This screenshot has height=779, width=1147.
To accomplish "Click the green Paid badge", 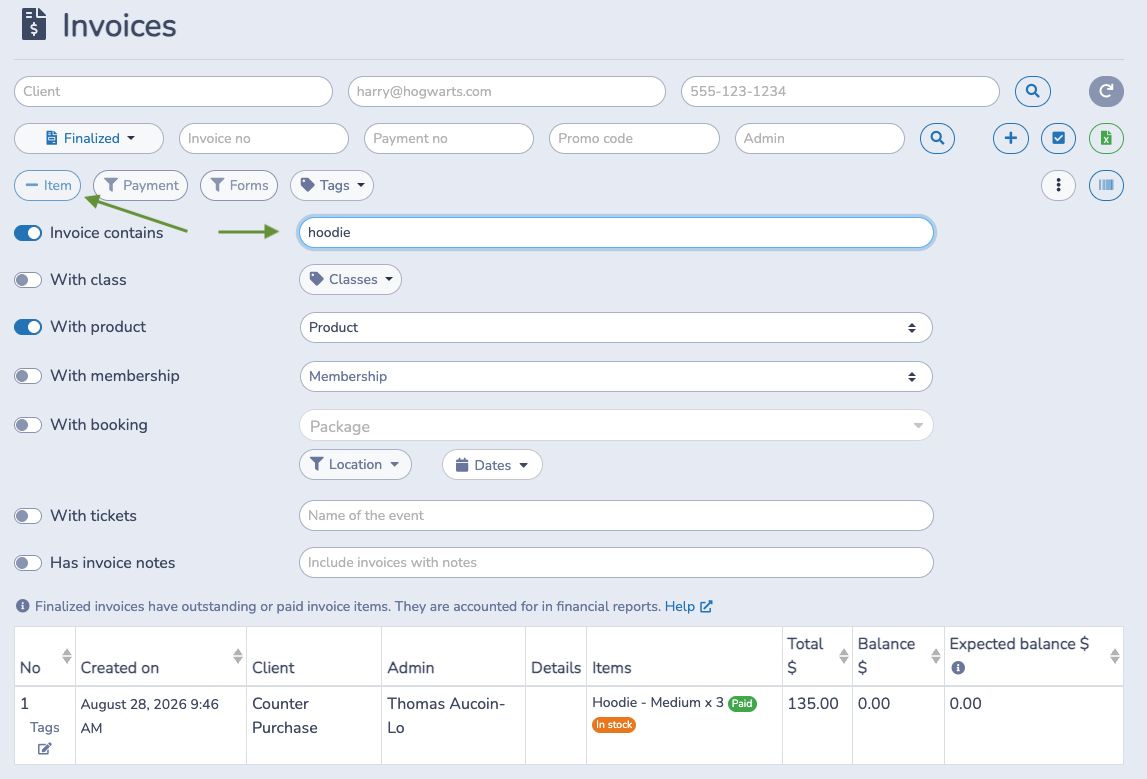I will point(742,704).
